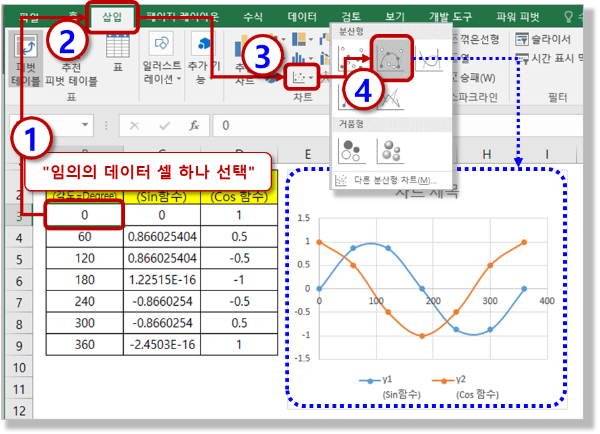600x434 pixels.
Task: Select cell with value 60
Action: click(x=85, y=237)
